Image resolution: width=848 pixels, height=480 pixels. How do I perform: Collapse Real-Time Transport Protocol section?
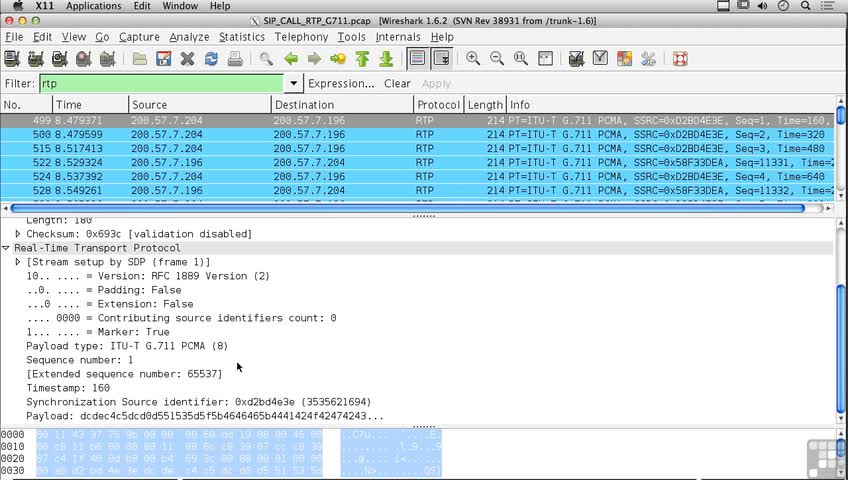[x=6, y=248]
